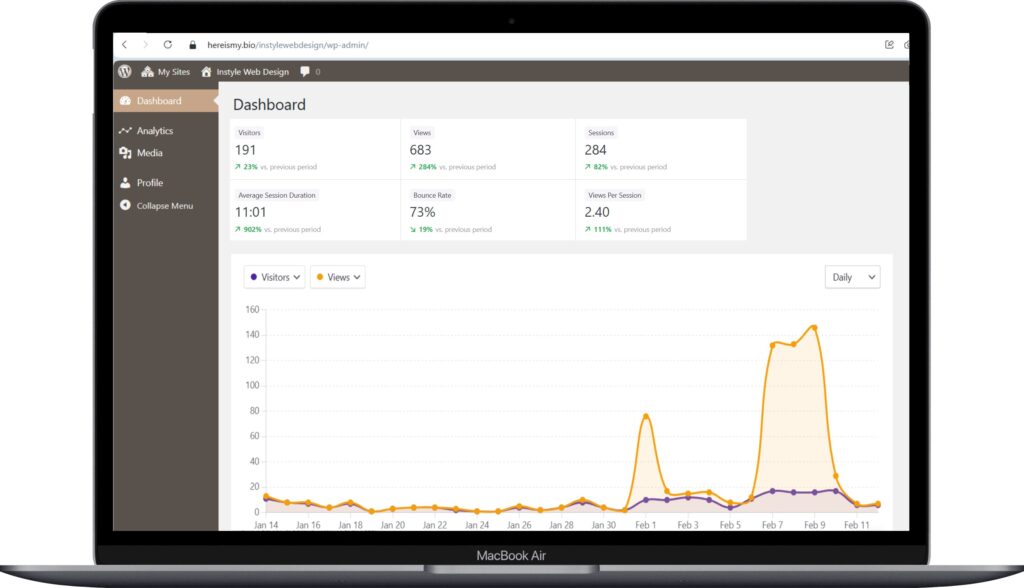
Task: Click the WordPress logo icon
Action: click(x=125, y=72)
